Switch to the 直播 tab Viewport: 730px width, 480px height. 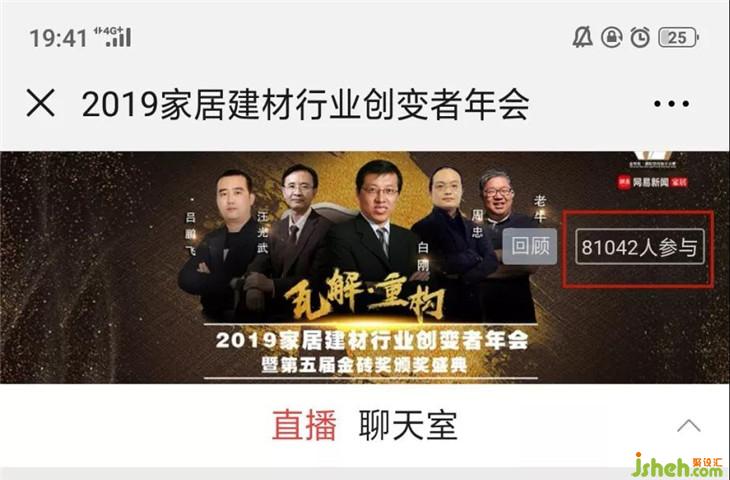click(304, 425)
